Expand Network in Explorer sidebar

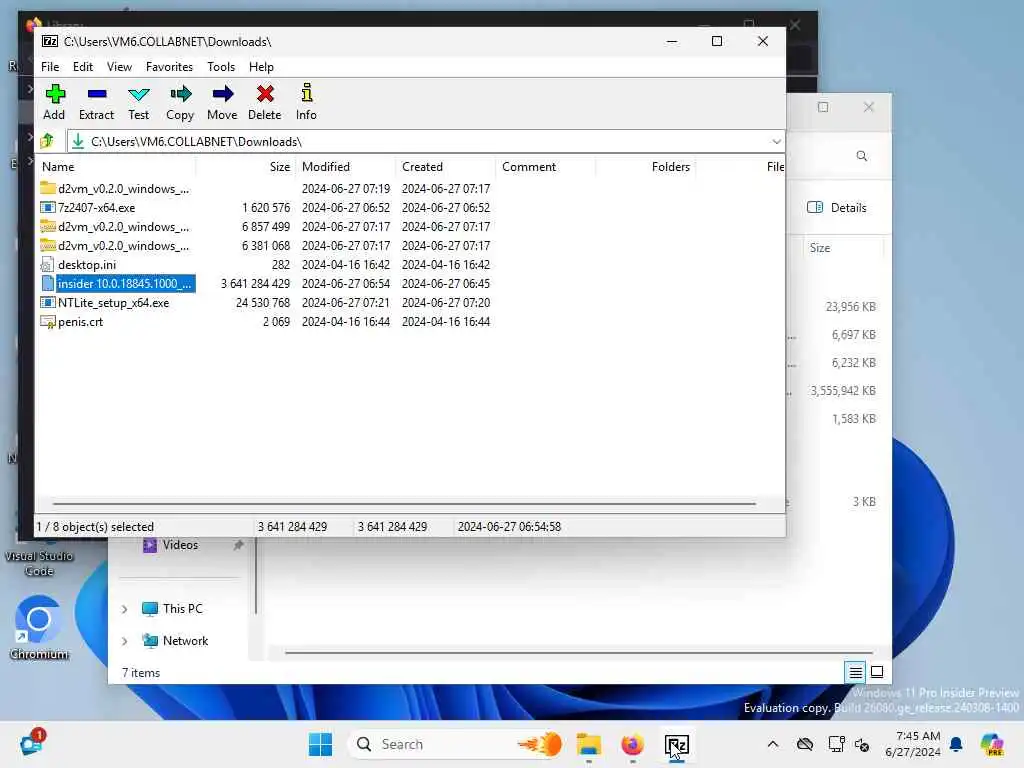coord(124,641)
